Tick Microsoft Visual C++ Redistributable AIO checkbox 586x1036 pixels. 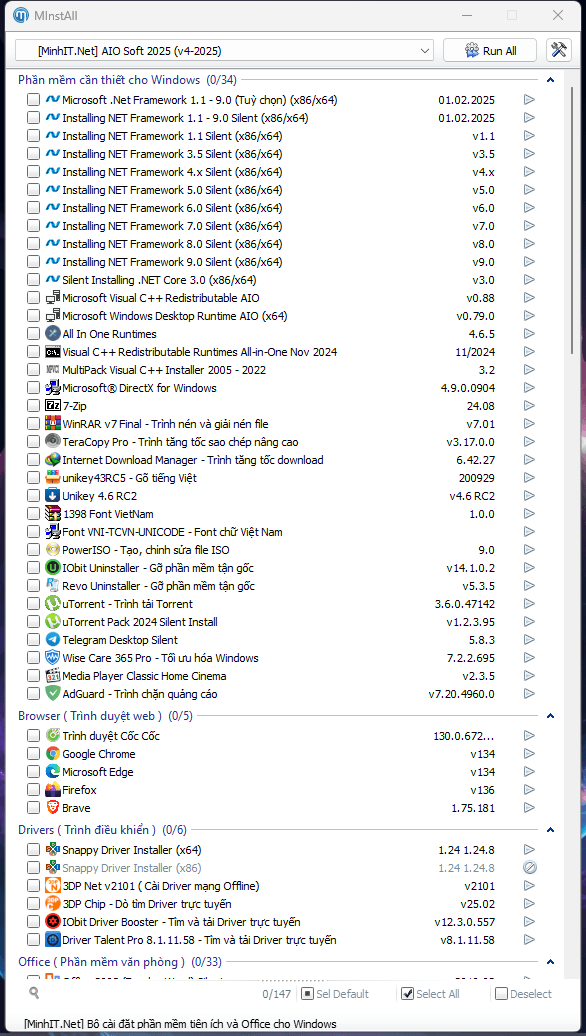(x=33, y=298)
